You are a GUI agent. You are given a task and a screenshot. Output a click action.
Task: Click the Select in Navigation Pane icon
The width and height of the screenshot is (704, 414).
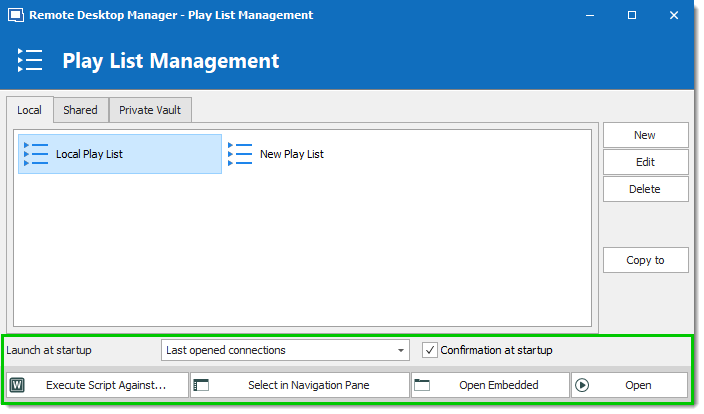[201, 385]
